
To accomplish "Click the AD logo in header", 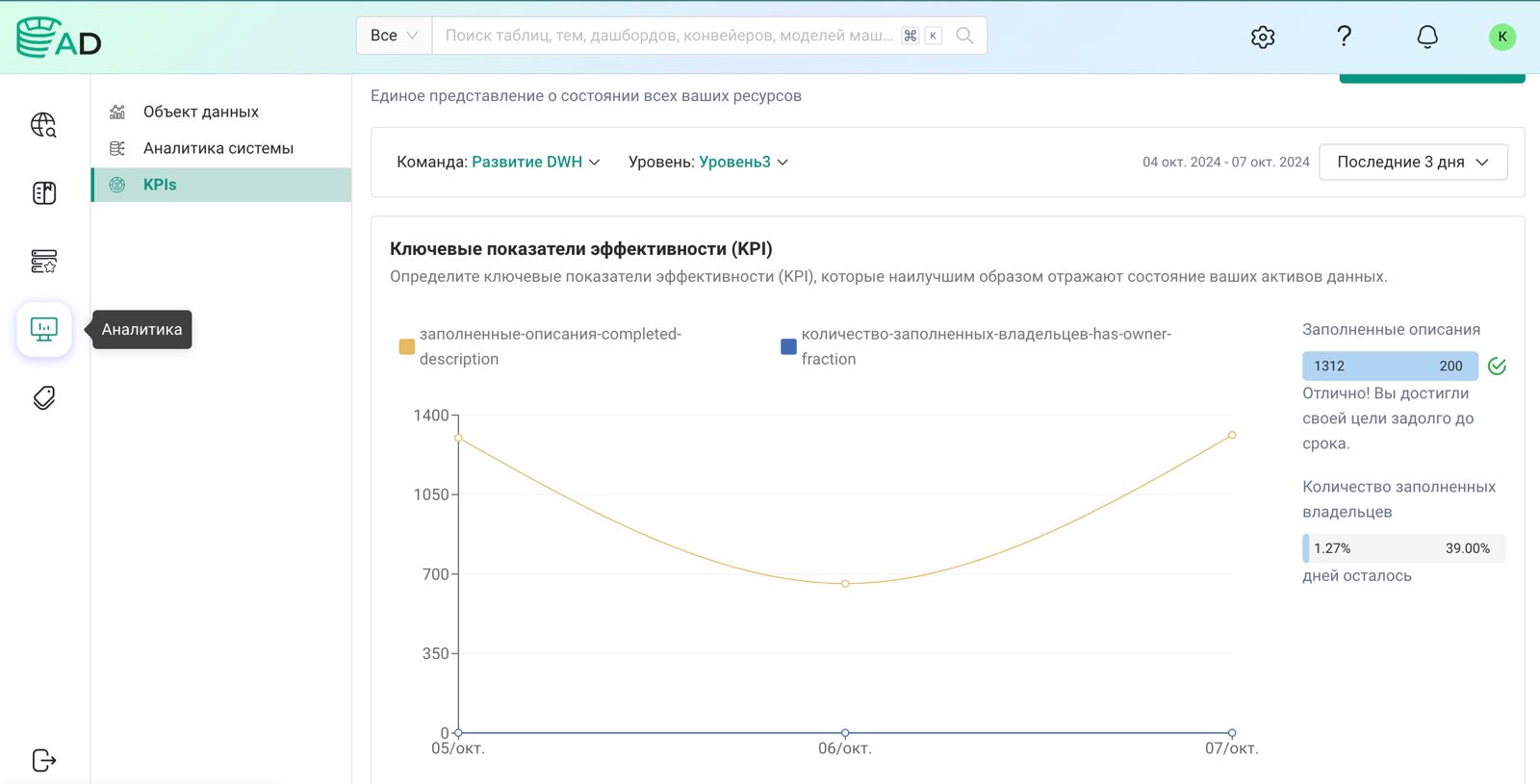I will 59,37.
